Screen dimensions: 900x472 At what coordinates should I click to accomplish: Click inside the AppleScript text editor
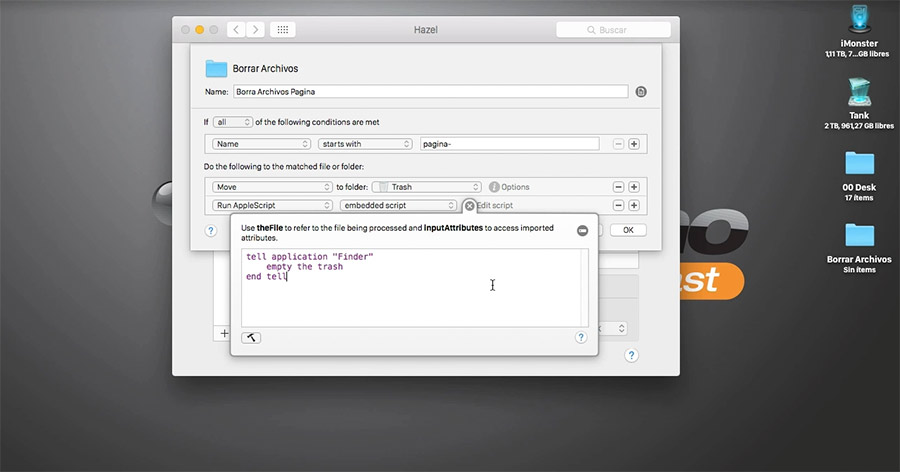[x=411, y=288]
